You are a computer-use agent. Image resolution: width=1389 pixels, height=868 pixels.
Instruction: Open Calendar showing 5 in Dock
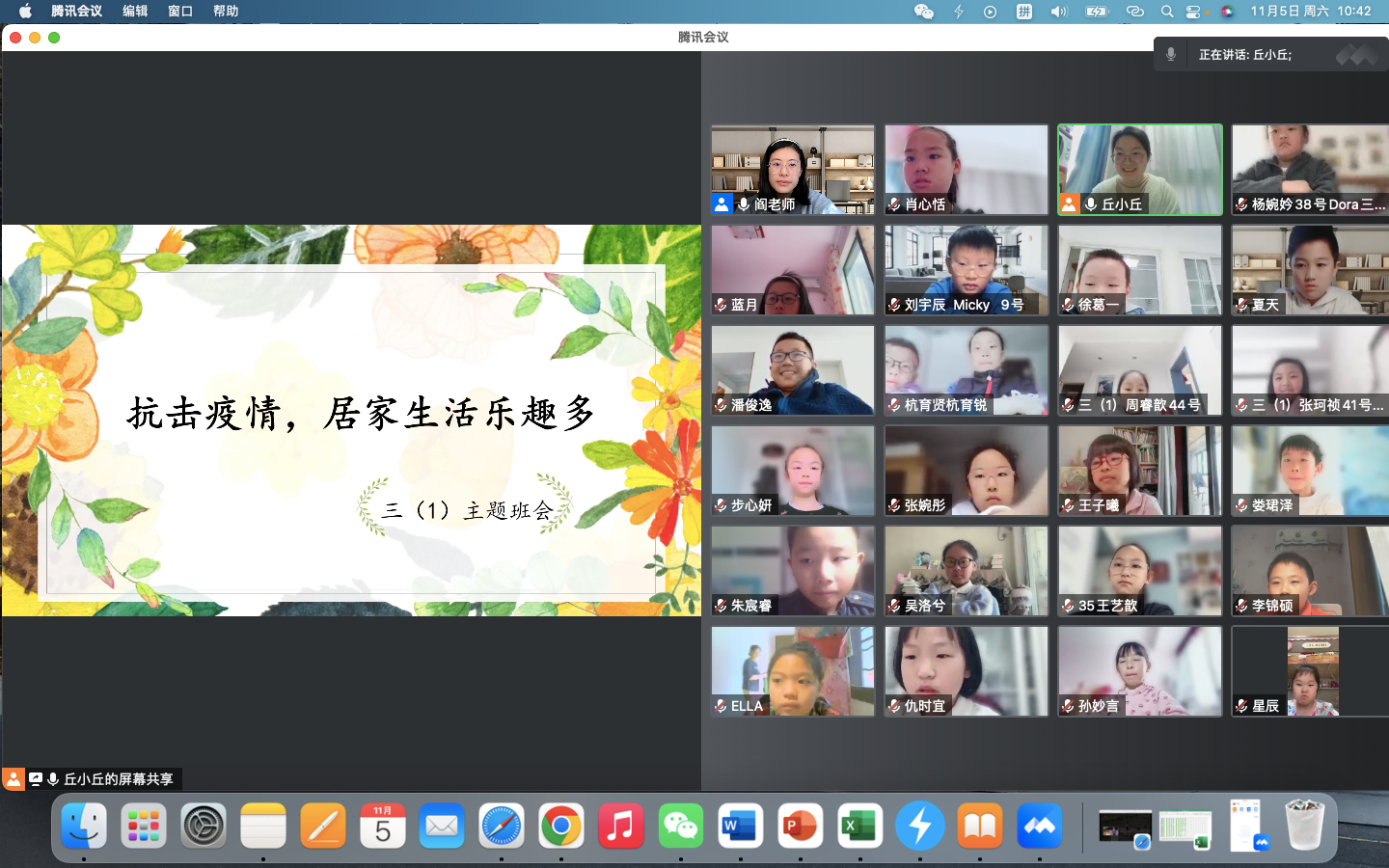pyautogui.click(x=383, y=827)
